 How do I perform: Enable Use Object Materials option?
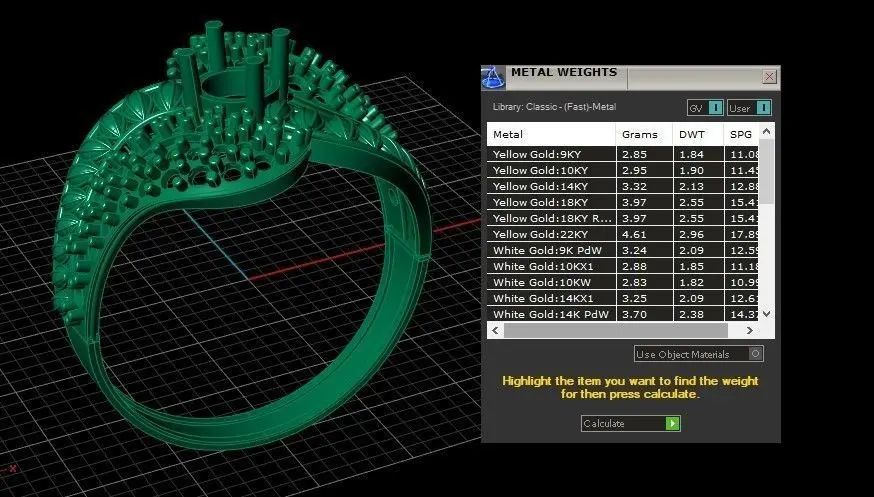[x=698, y=354]
